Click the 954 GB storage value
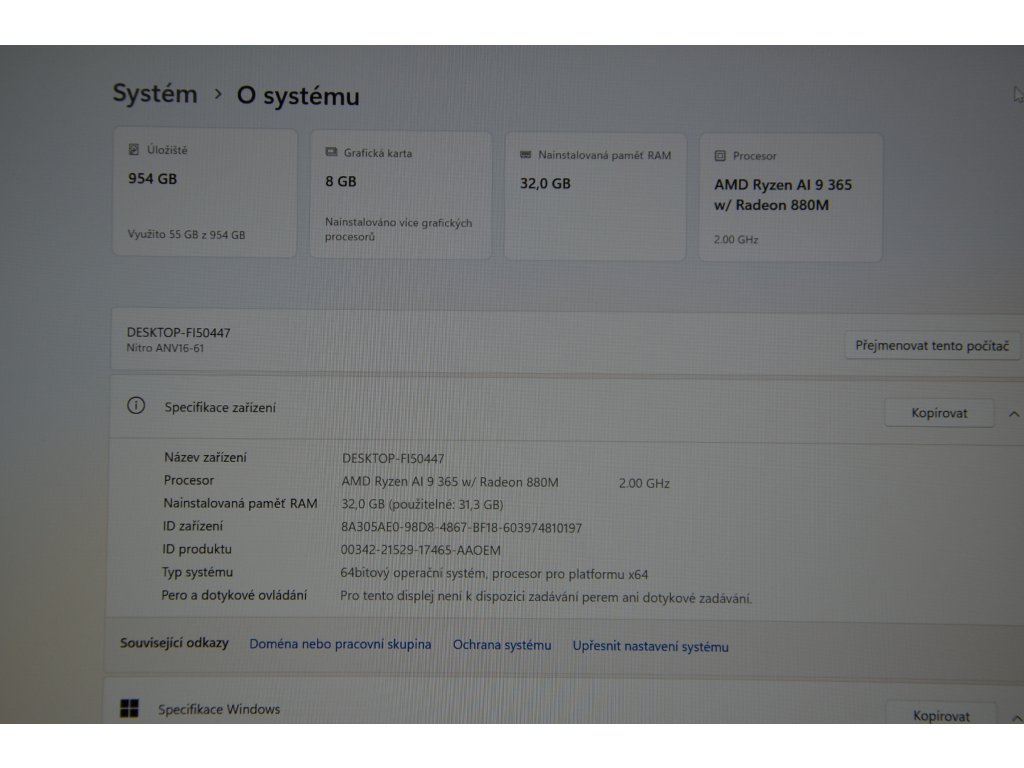Image resolution: width=1024 pixels, height=768 pixels. (152, 178)
